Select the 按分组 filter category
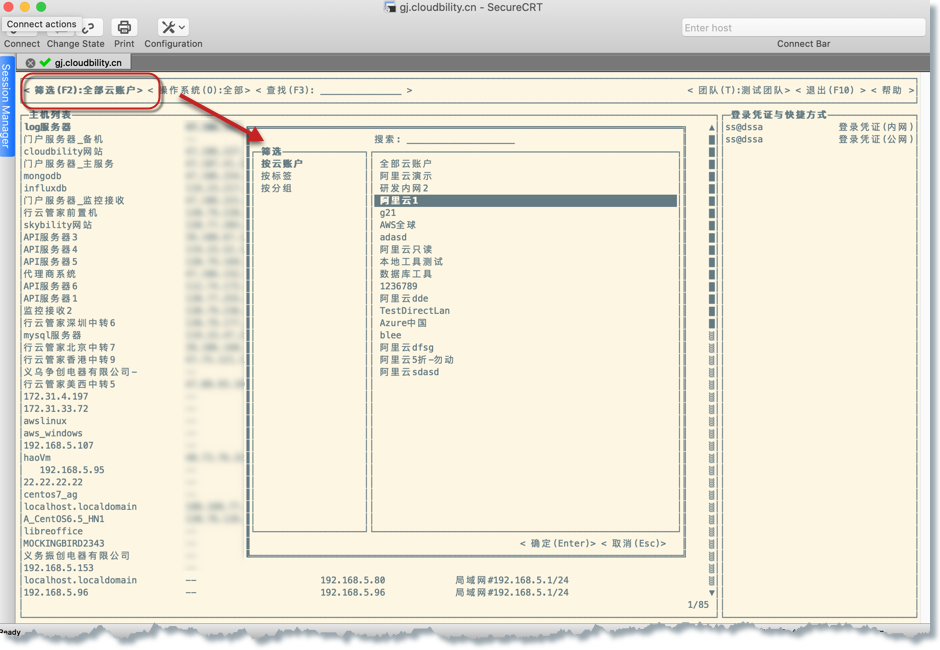This screenshot has height=650, width=940. [x=276, y=188]
